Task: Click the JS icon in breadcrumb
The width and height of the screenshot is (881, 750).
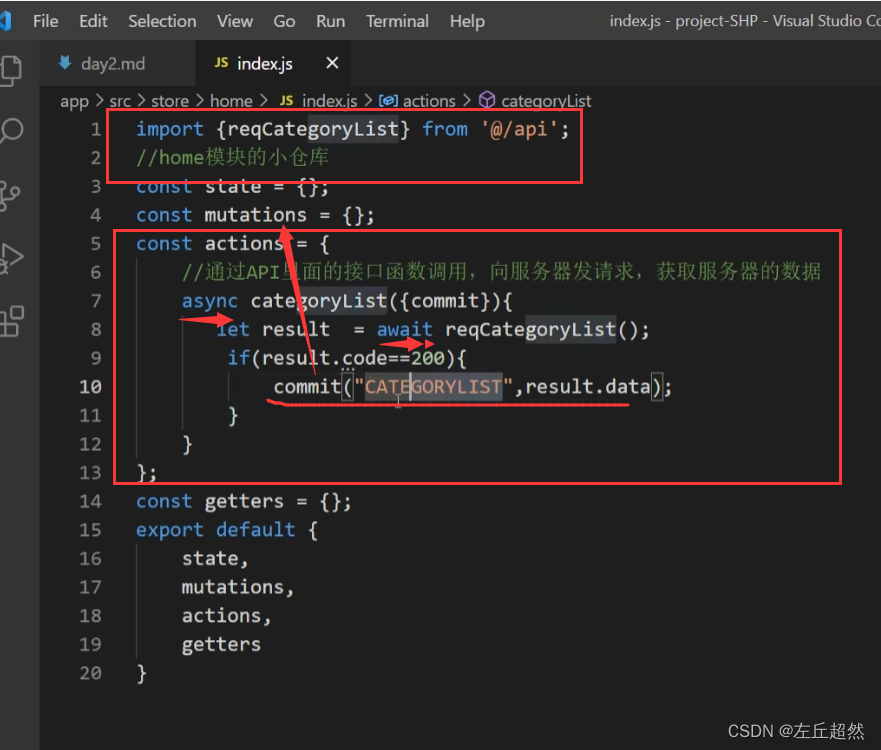Action: tap(287, 101)
